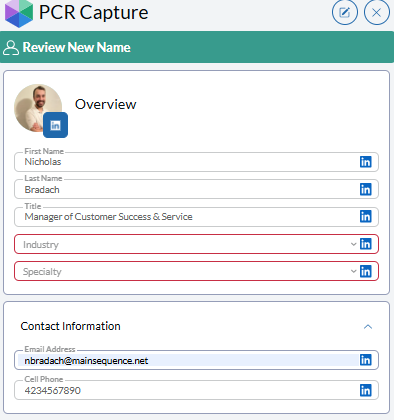Collapse the Contact Information section
The height and width of the screenshot is (420, 394).
coord(368,327)
